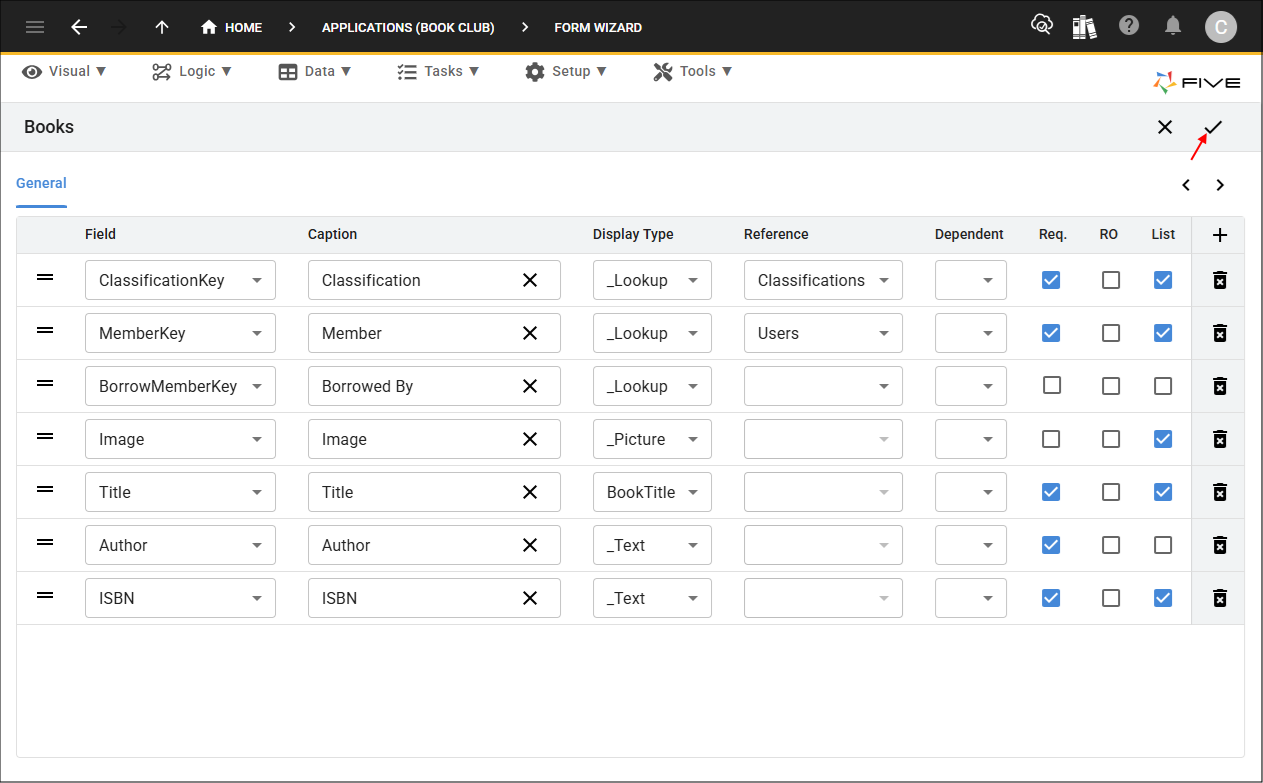Uncheck Req. for ClassificationKey
1263x783 pixels.
pyautogui.click(x=1051, y=280)
